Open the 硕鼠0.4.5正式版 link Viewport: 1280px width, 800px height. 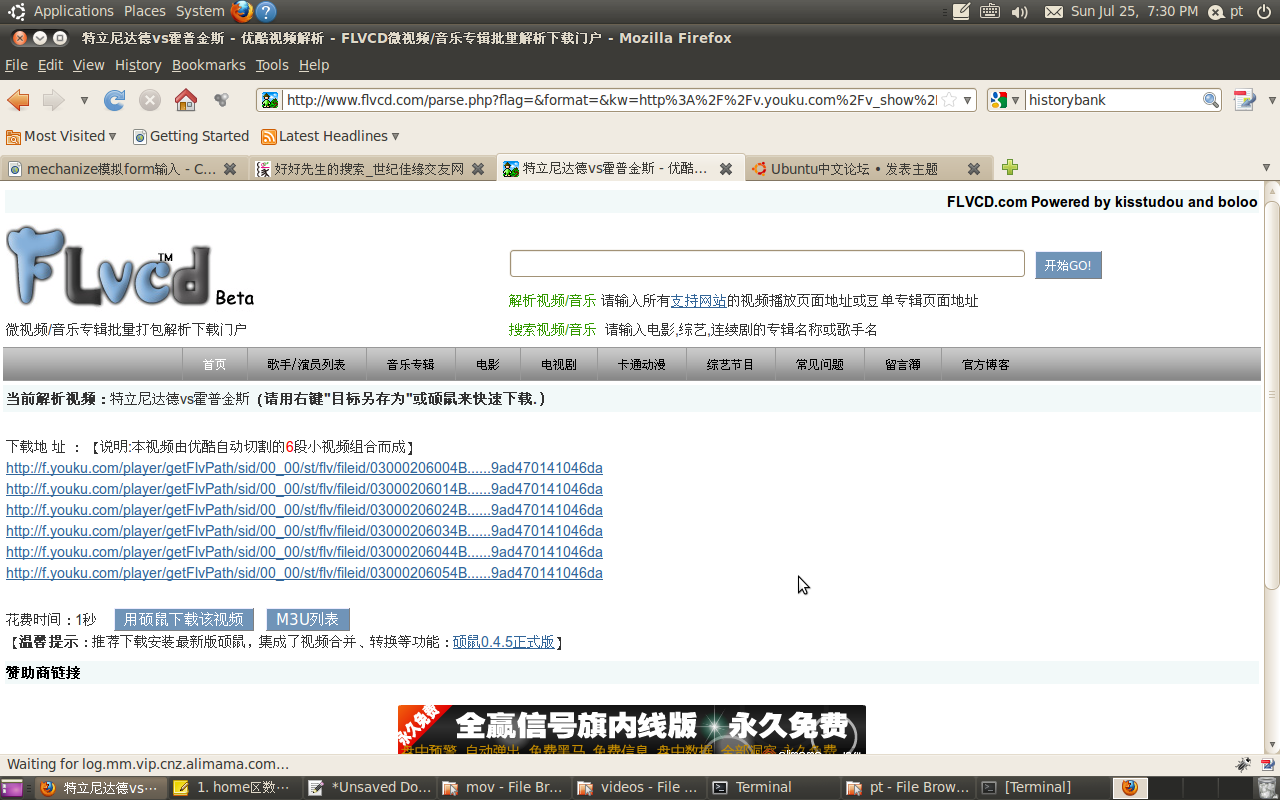pos(504,642)
